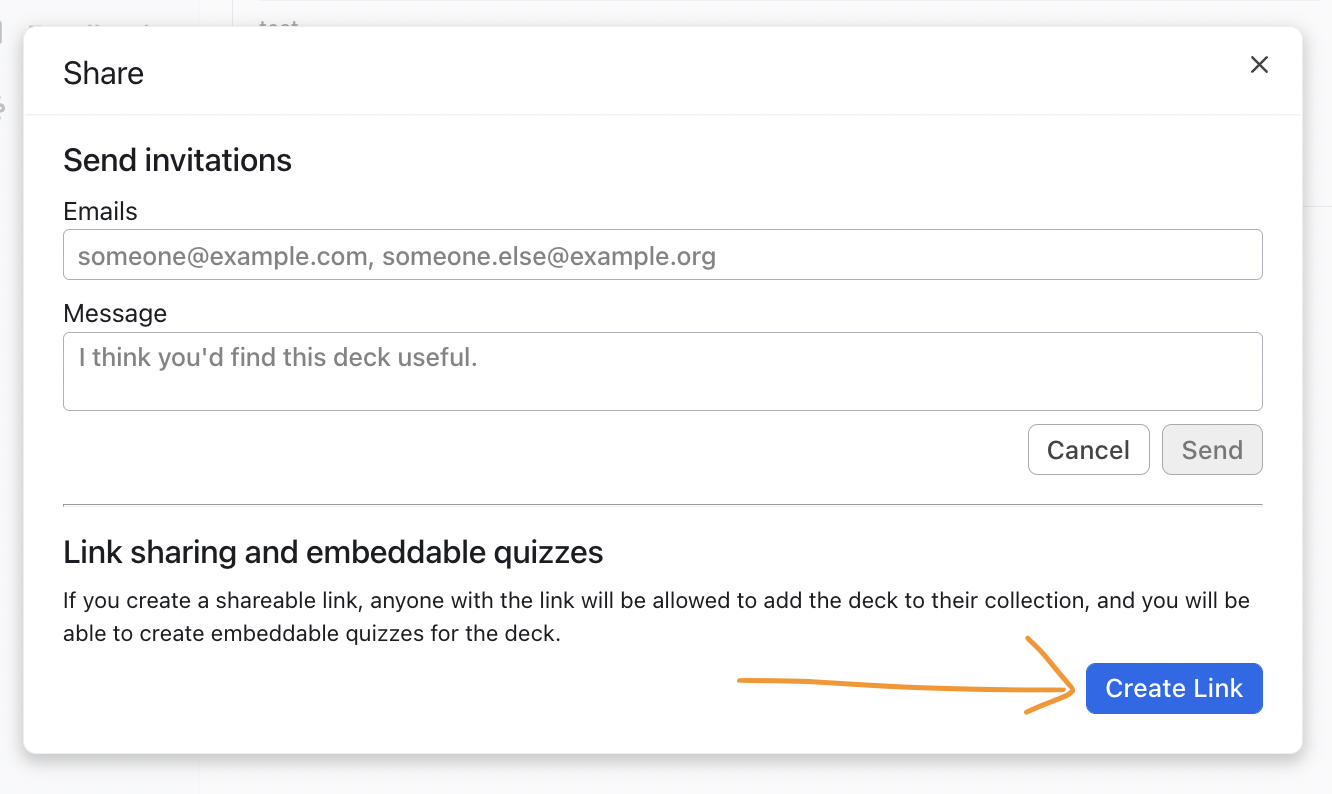This screenshot has height=794, width=1332.
Task: Click the partially hidden 'test' text above dialog
Action: (x=278, y=22)
